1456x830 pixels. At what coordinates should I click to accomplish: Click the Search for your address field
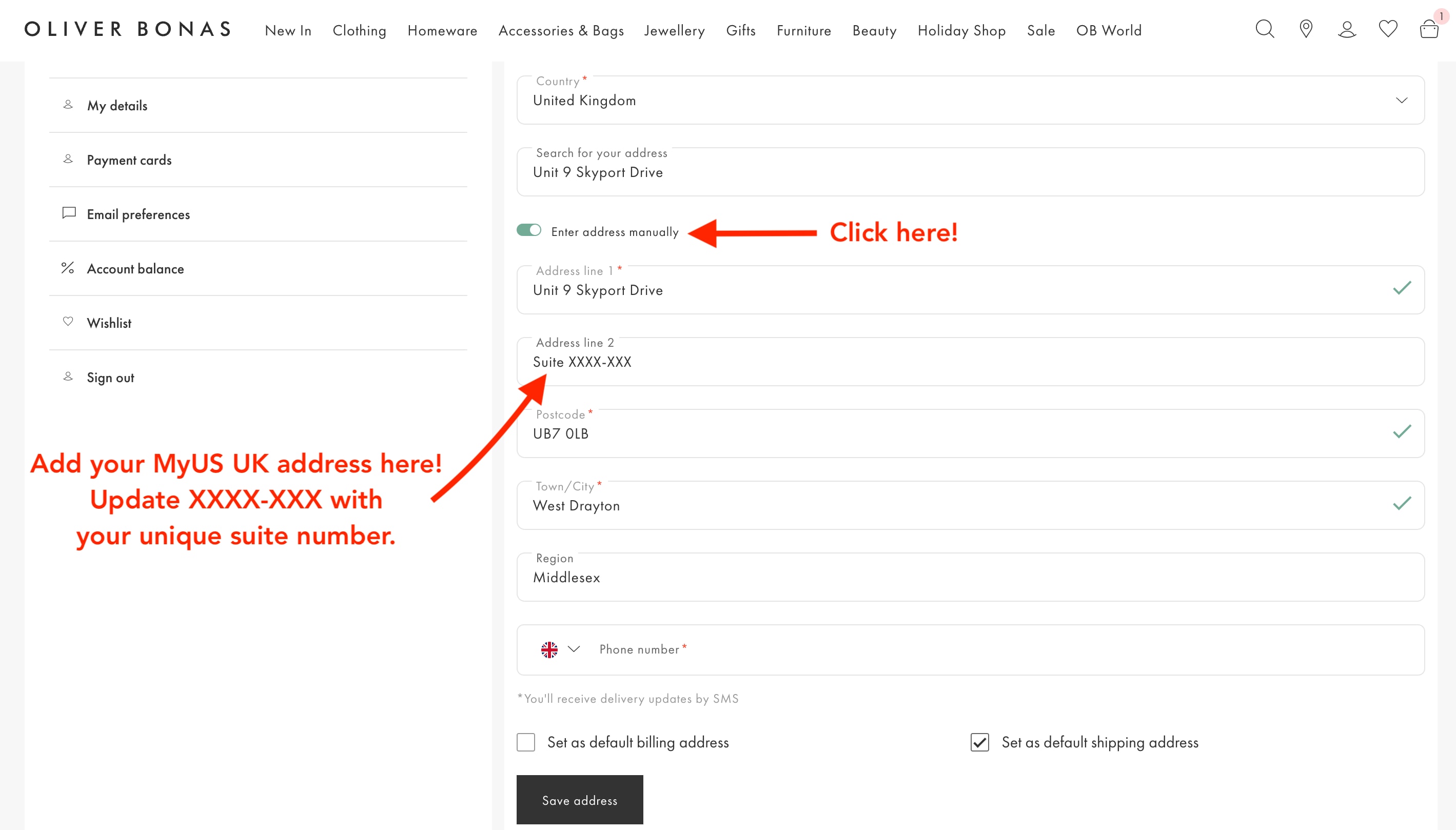pos(970,172)
